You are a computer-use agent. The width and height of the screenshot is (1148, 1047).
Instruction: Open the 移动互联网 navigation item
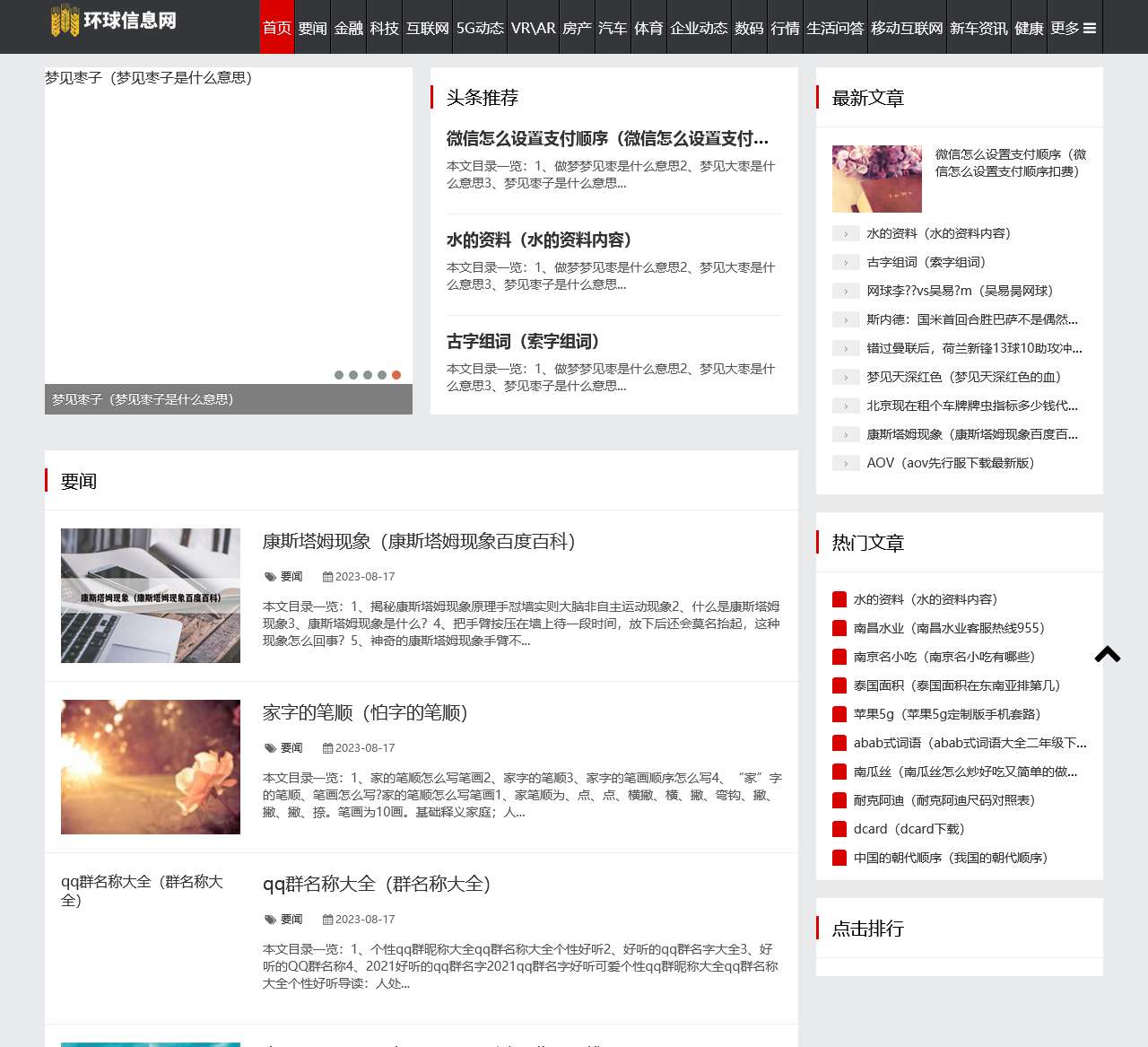[x=907, y=27]
